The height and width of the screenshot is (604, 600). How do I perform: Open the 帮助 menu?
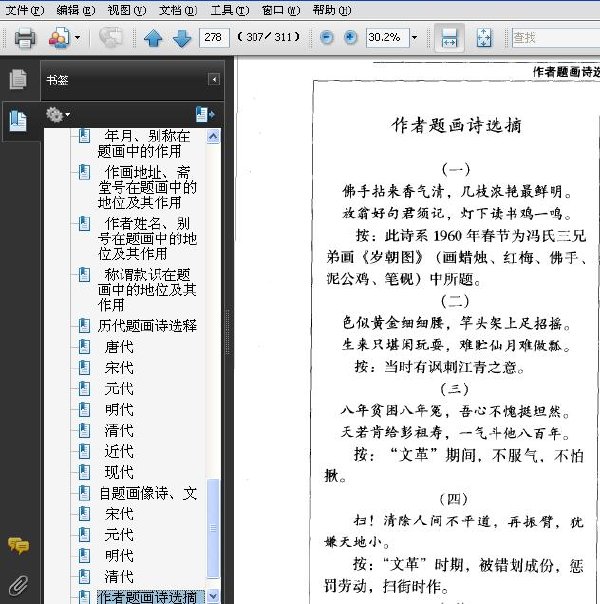point(332,10)
